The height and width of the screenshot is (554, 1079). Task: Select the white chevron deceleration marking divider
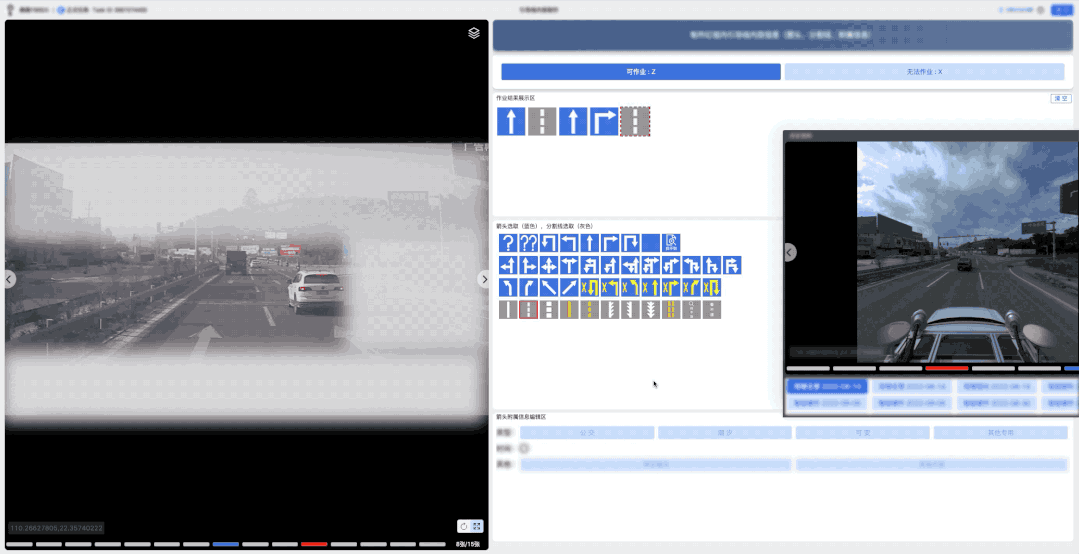tap(650, 310)
